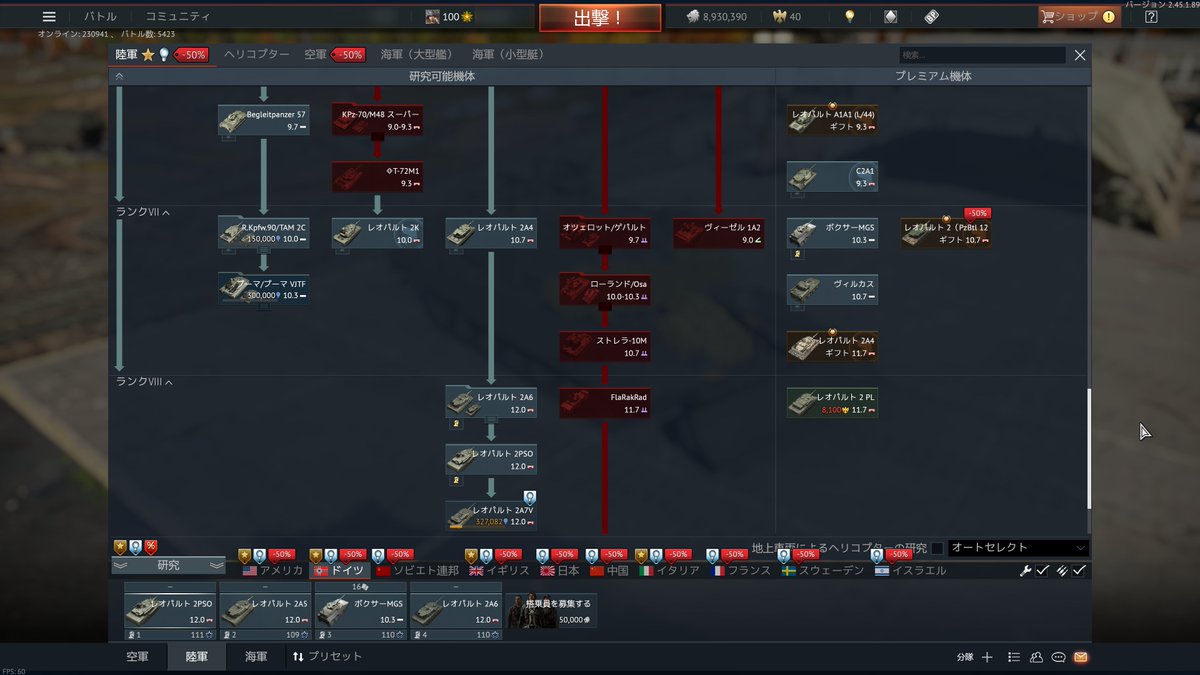Select the T-72M1 vehicle
Image resolution: width=1200 pixels, height=675 pixels.
tap(377, 177)
